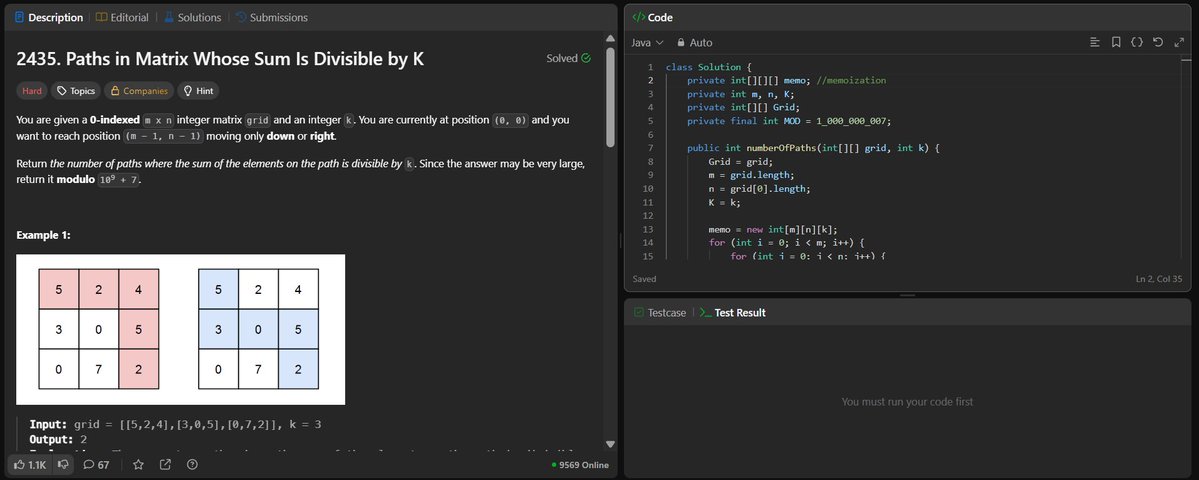Screen dimensions: 1199x480
Task: Click the question mark feedback icon
Action: click(192, 464)
